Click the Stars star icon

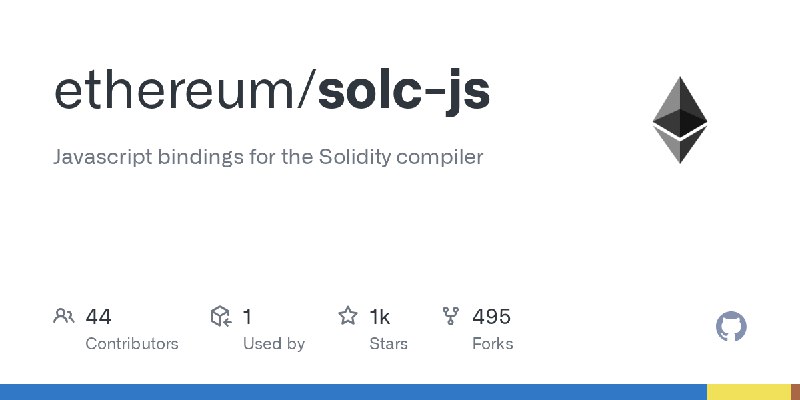pyautogui.click(x=348, y=317)
